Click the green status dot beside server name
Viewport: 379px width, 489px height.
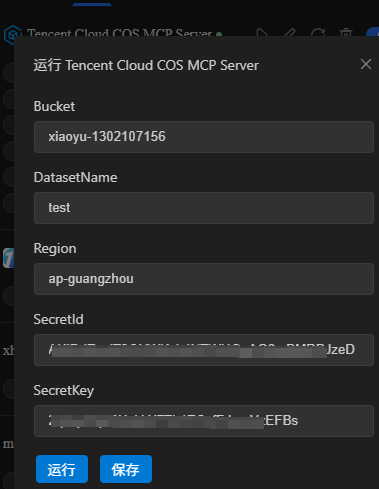(x=219, y=34)
